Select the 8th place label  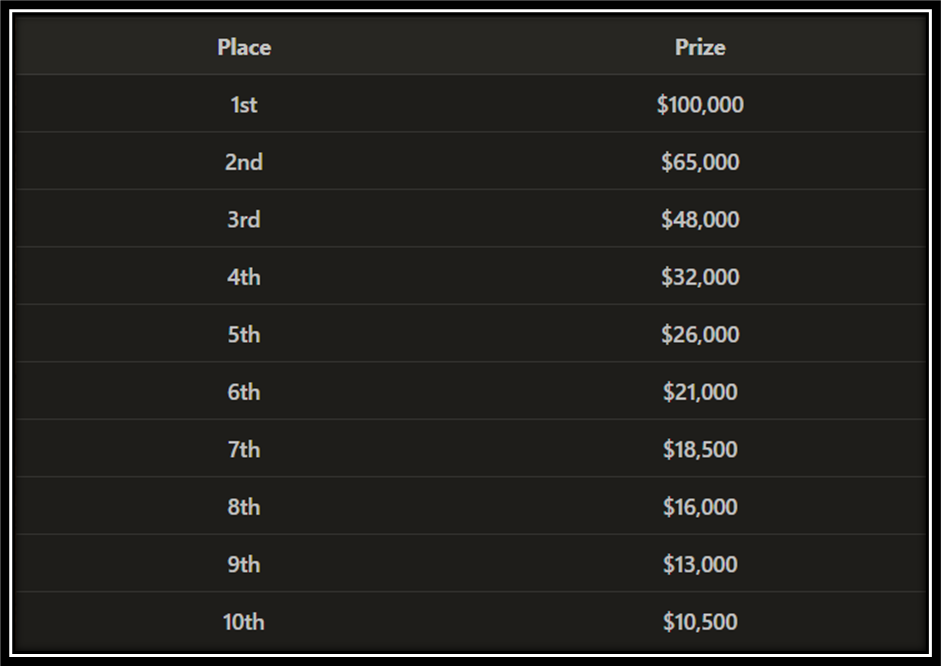pos(244,508)
